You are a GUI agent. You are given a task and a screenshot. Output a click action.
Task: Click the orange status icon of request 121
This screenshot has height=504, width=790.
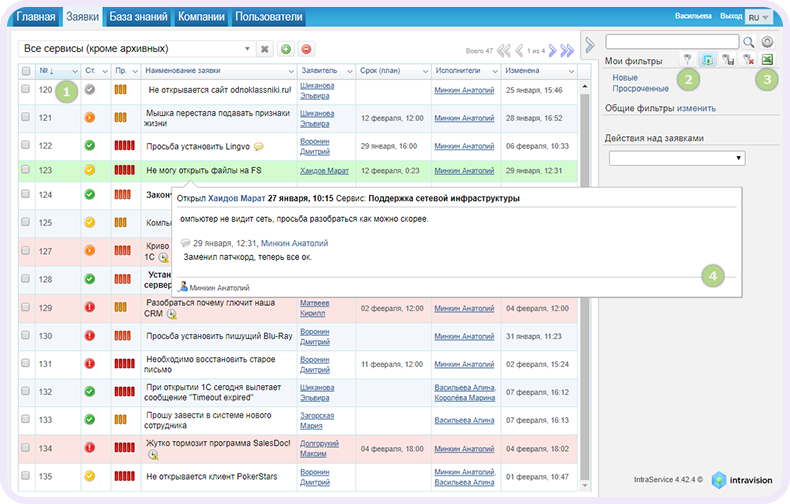click(x=90, y=117)
